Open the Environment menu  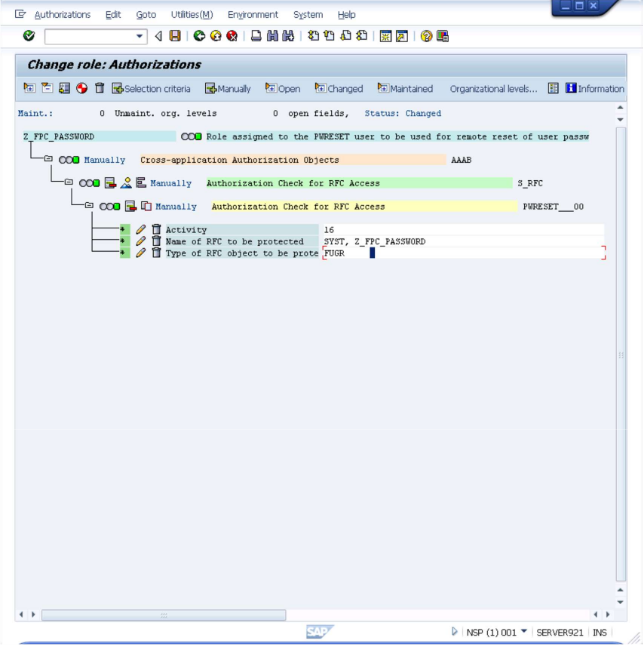(253, 15)
